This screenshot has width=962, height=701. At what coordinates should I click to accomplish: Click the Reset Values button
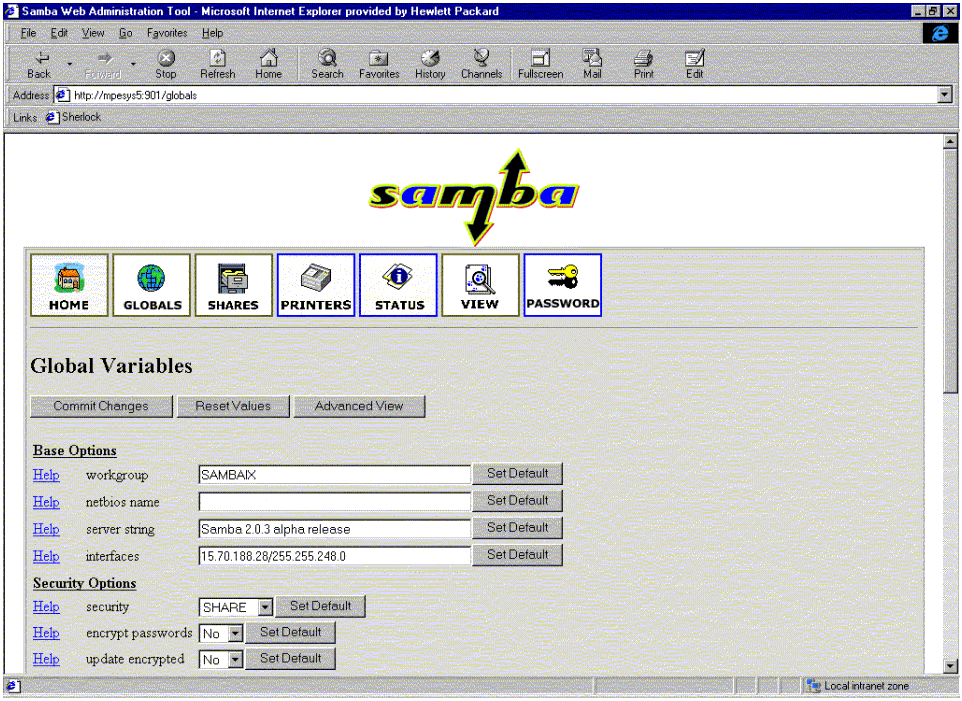coord(233,406)
